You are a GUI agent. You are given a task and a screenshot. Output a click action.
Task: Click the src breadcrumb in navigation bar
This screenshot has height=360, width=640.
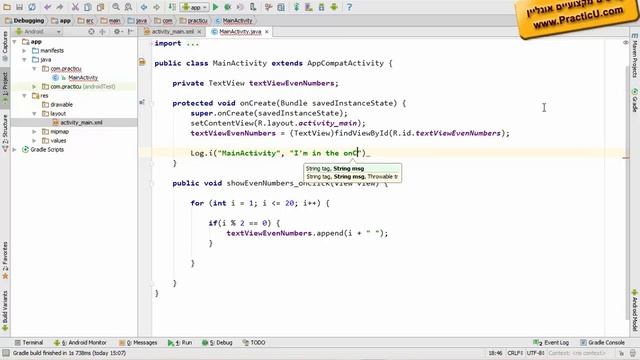86,20
